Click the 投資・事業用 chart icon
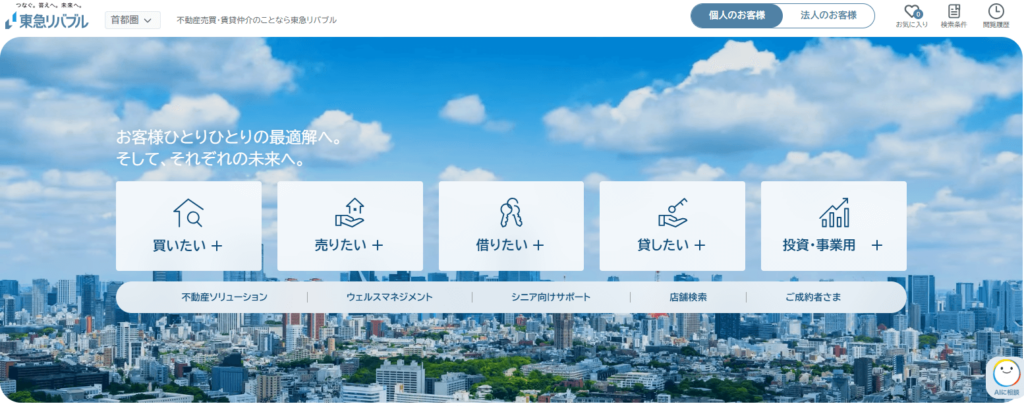This screenshot has height=406, width=1024. (834, 213)
